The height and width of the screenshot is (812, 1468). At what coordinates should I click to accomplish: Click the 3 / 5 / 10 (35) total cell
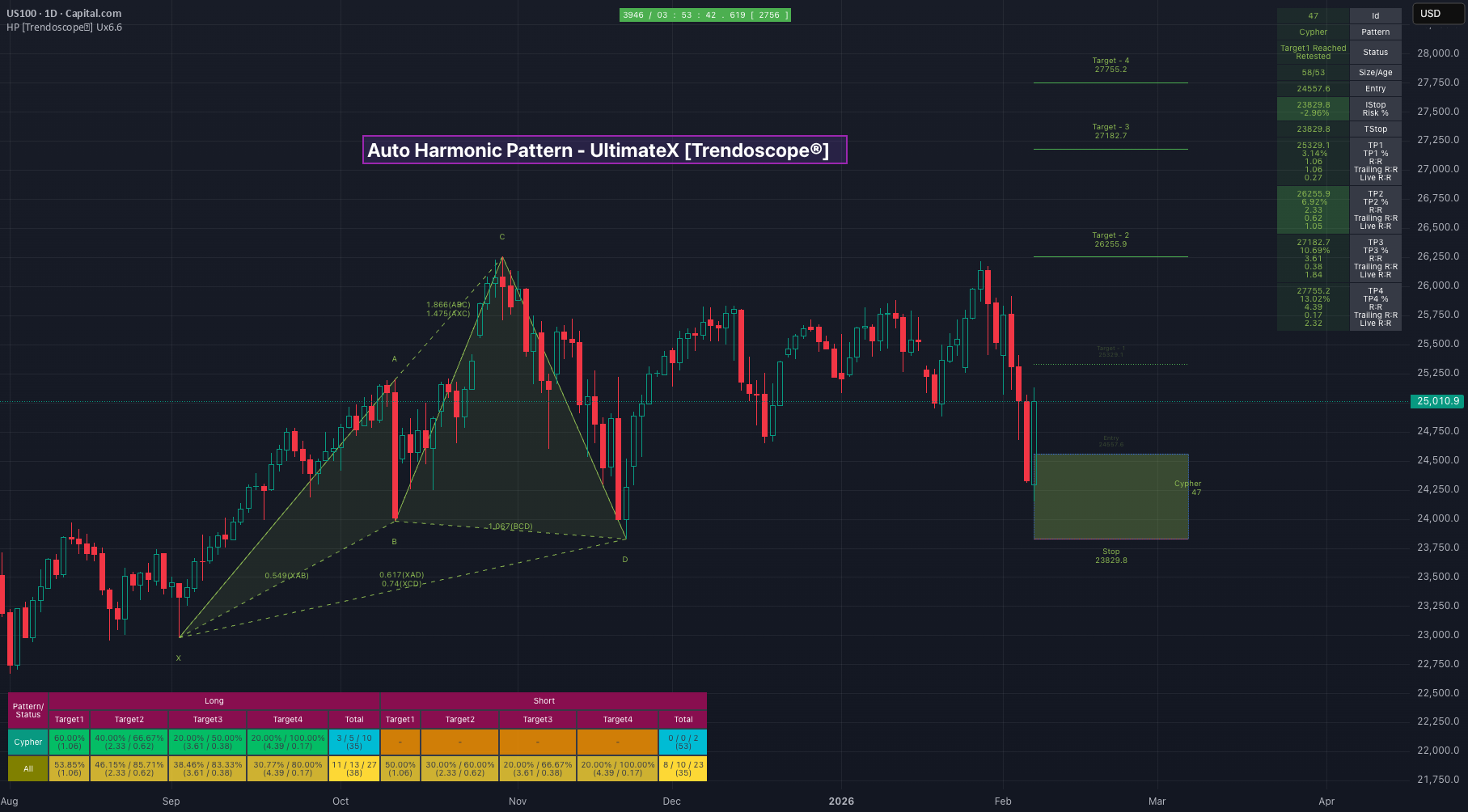(x=354, y=742)
